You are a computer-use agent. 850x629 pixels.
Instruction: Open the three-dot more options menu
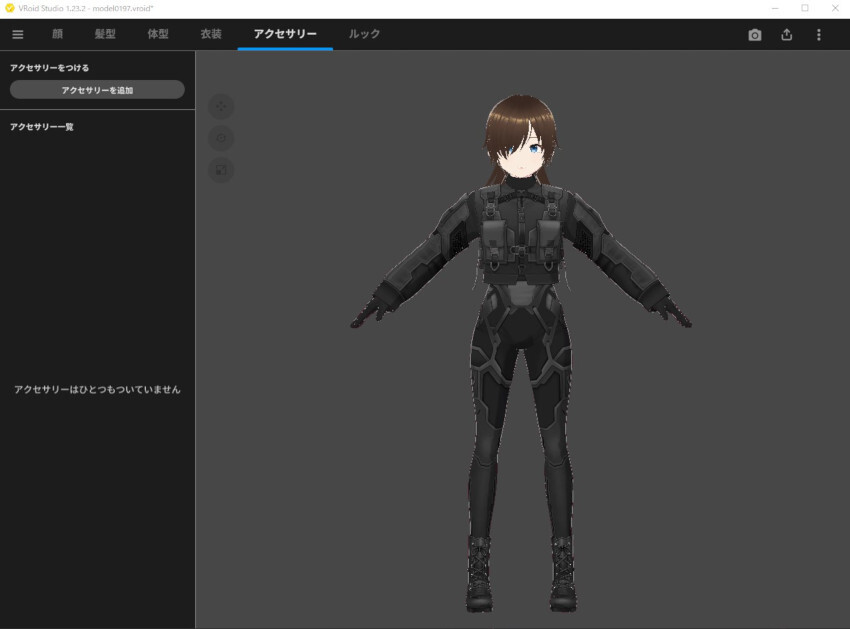point(819,35)
